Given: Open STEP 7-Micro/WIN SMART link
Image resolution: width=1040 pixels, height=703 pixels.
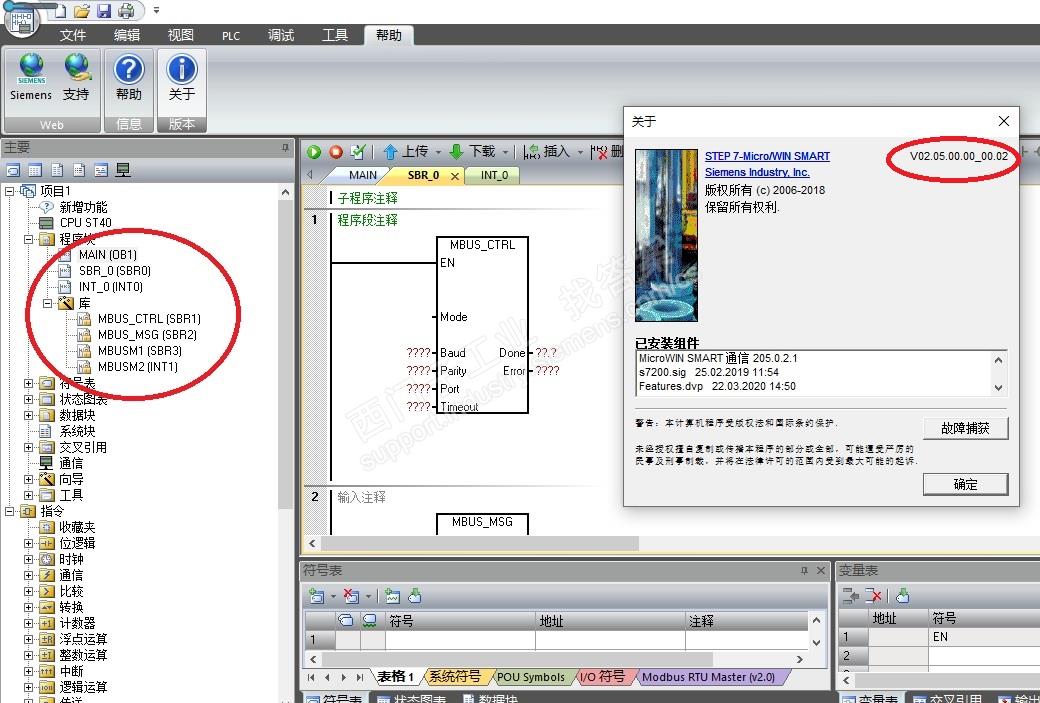Looking at the screenshot, I should point(767,156).
